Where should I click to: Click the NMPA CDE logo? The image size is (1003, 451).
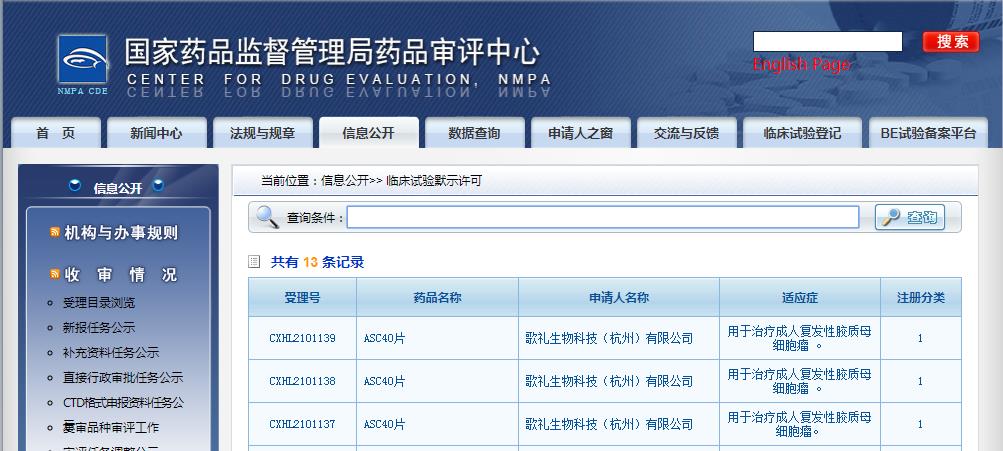pyautogui.click(x=82, y=65)
